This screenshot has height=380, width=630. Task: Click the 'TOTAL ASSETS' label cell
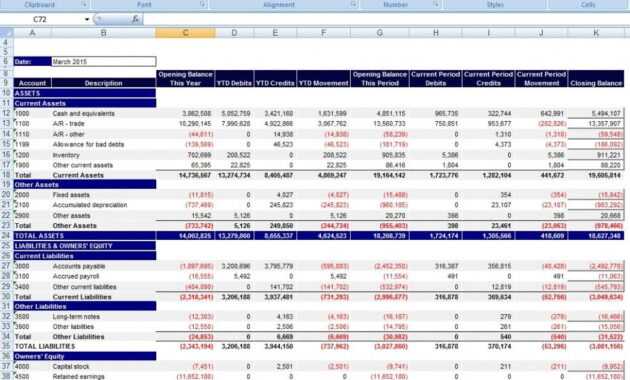(84, 236)
